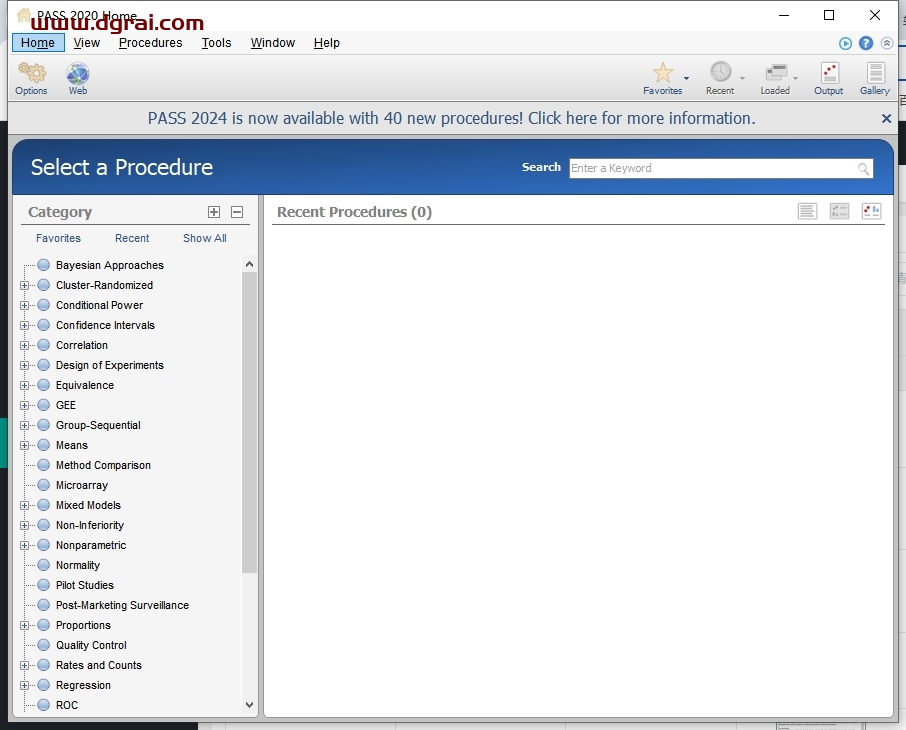Screen dimensions: 906x730
Task: Expand all categories plus icon
Action: (x=214, y=212)
